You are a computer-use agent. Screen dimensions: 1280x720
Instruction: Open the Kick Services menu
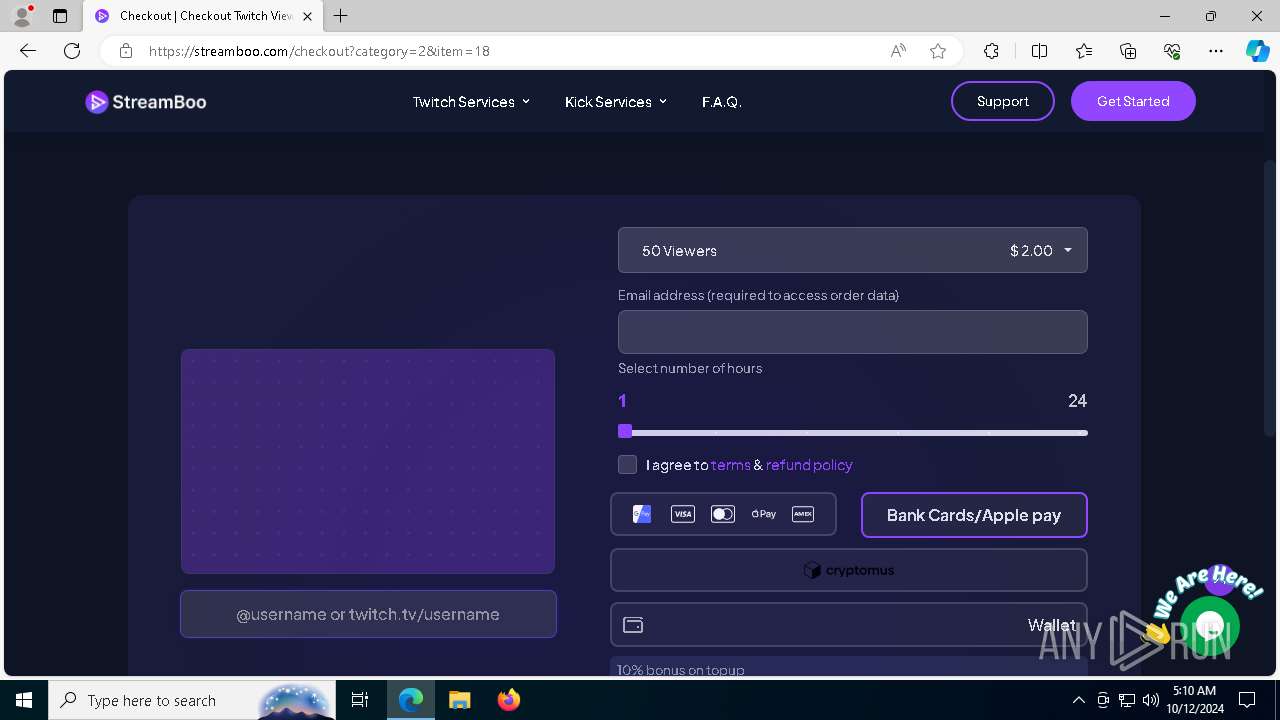615,102
